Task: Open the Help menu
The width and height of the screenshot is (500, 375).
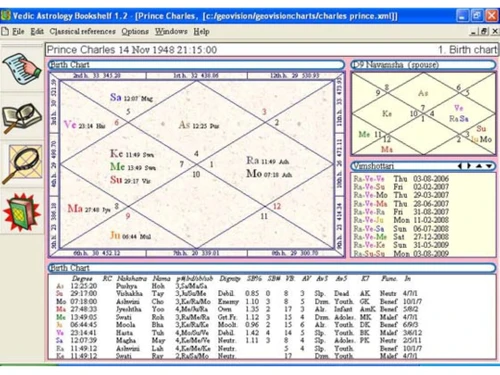Action: point(201,31)
